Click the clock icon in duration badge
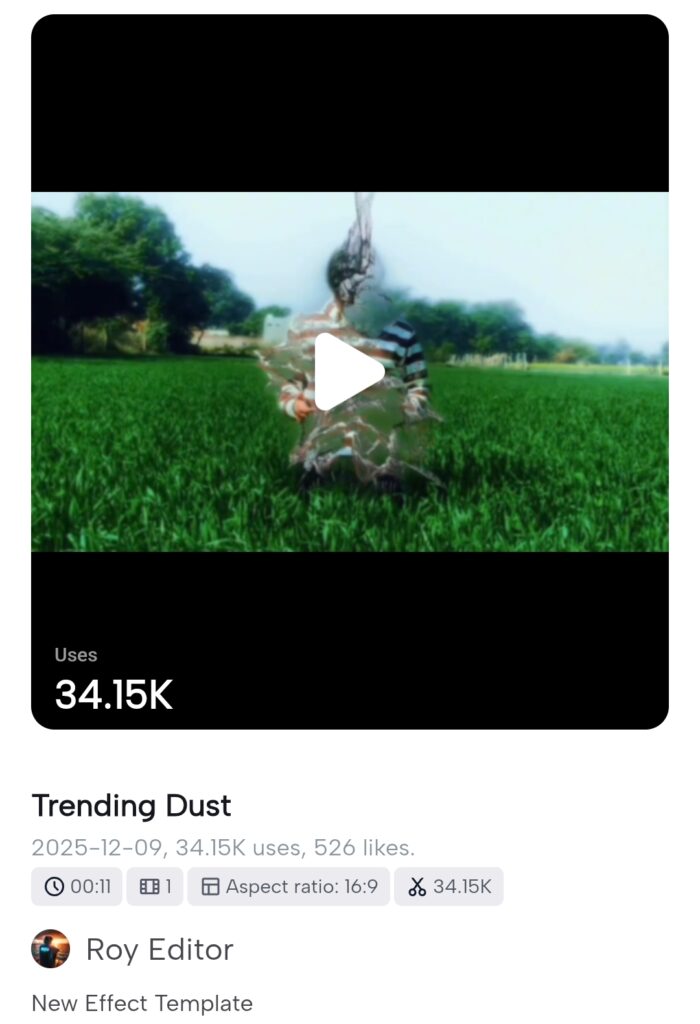This screenshot has height=1024, width=700. click(54, 887)
